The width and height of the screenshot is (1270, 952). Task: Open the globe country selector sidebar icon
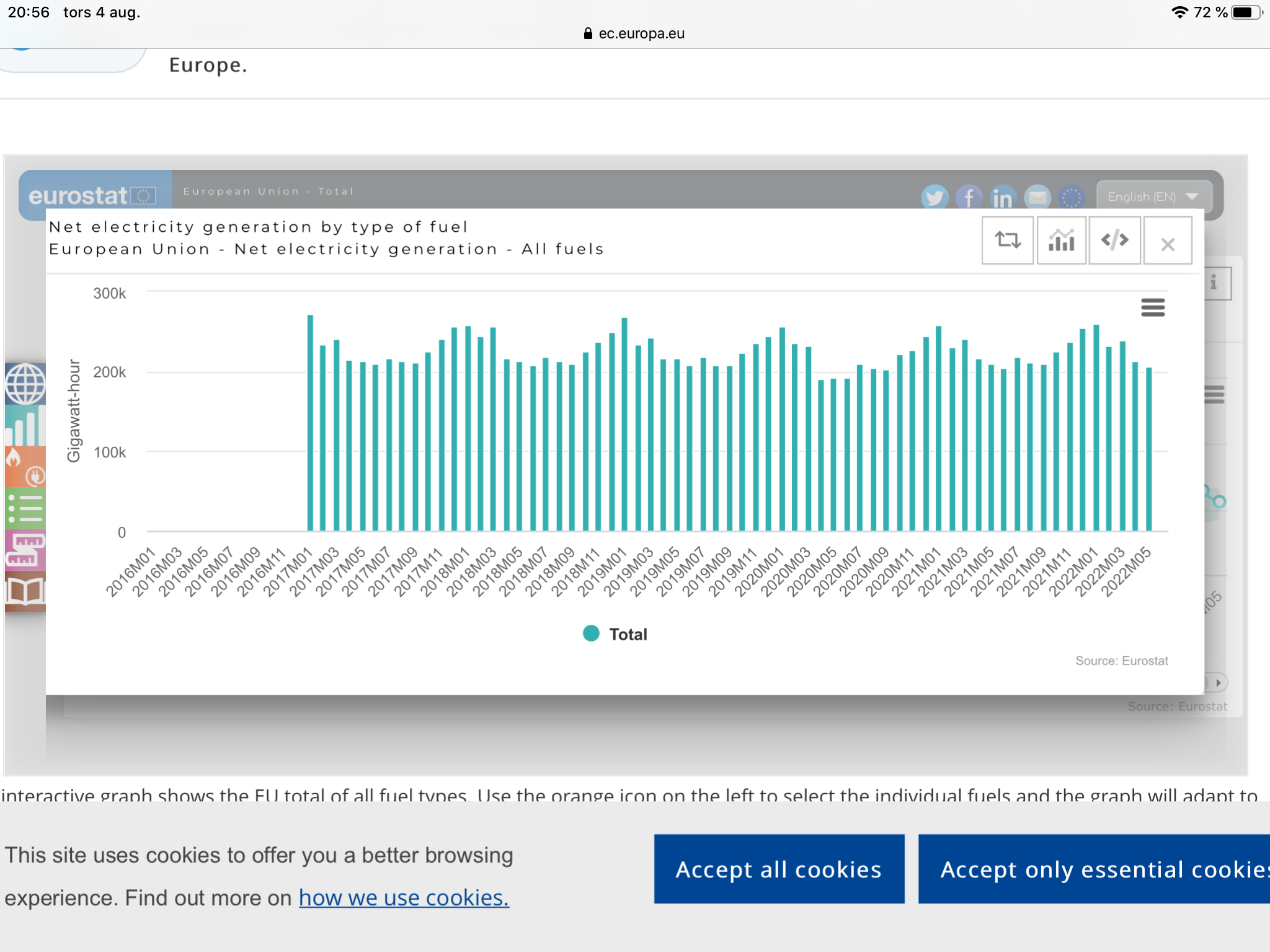tap(25, 384)
